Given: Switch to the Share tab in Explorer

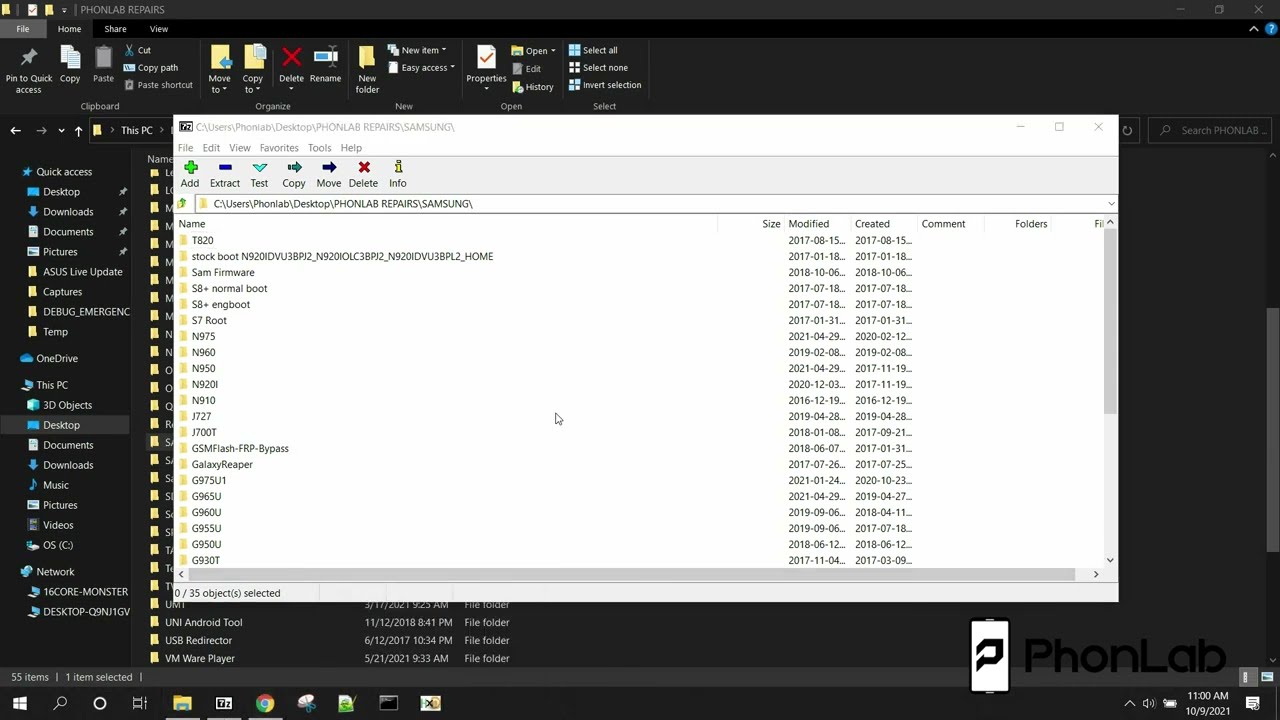Looking at the screenshot, I should [115, 29].
